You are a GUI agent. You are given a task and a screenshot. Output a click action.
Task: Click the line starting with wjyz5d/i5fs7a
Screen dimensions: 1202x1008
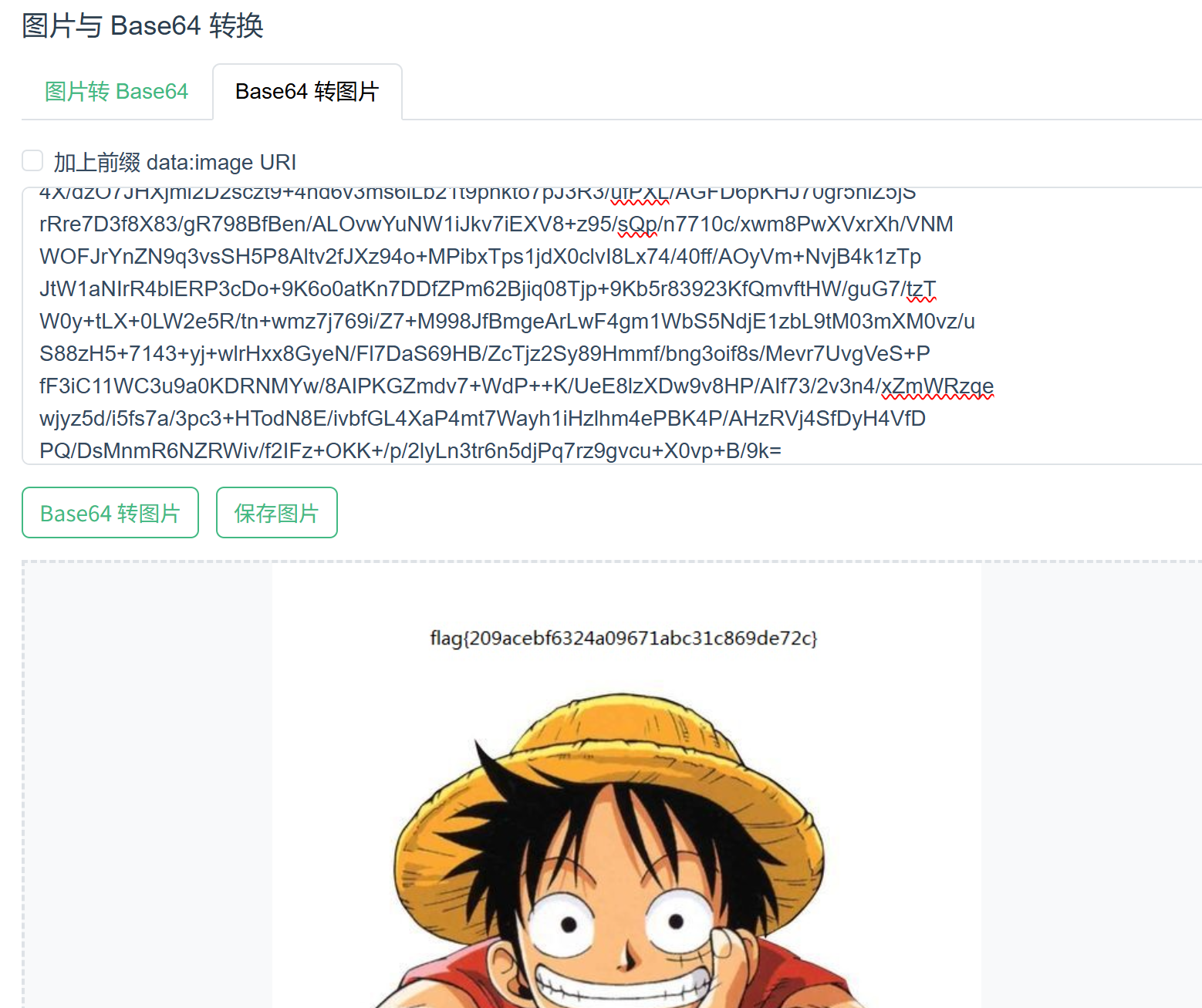click(482, 418)
